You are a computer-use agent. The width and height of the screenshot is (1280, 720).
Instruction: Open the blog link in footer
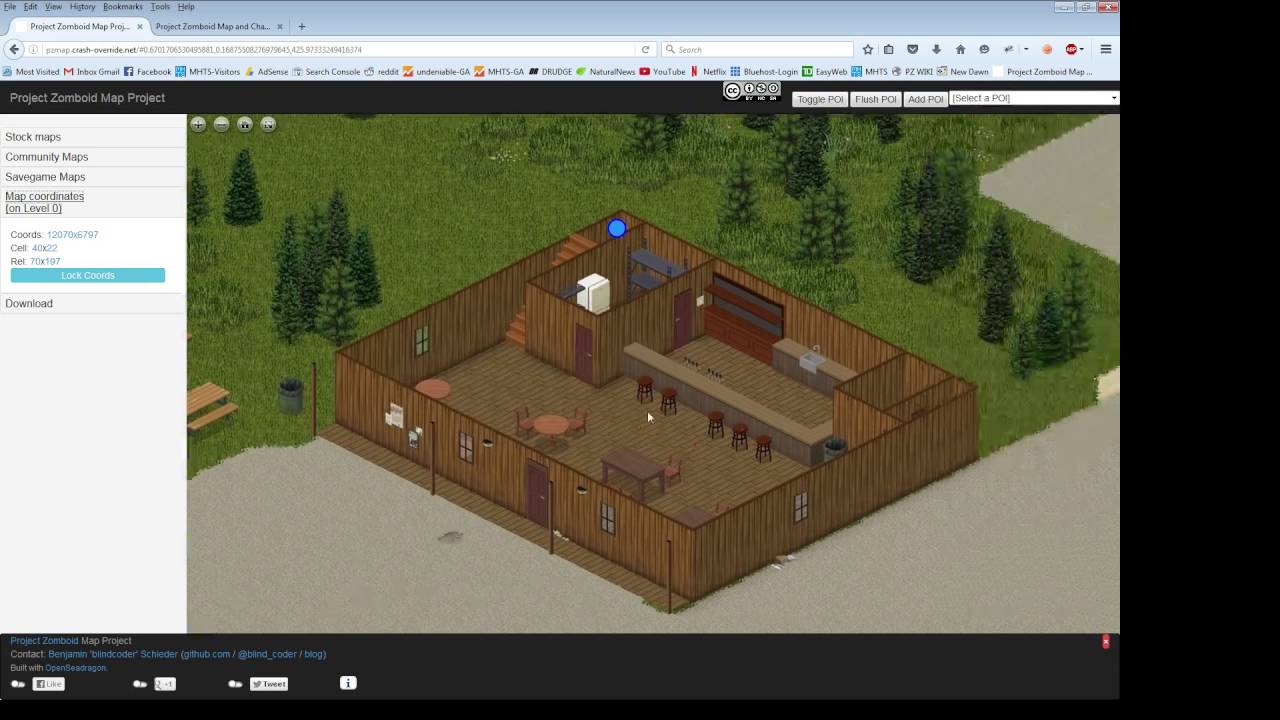click(314, 654)
